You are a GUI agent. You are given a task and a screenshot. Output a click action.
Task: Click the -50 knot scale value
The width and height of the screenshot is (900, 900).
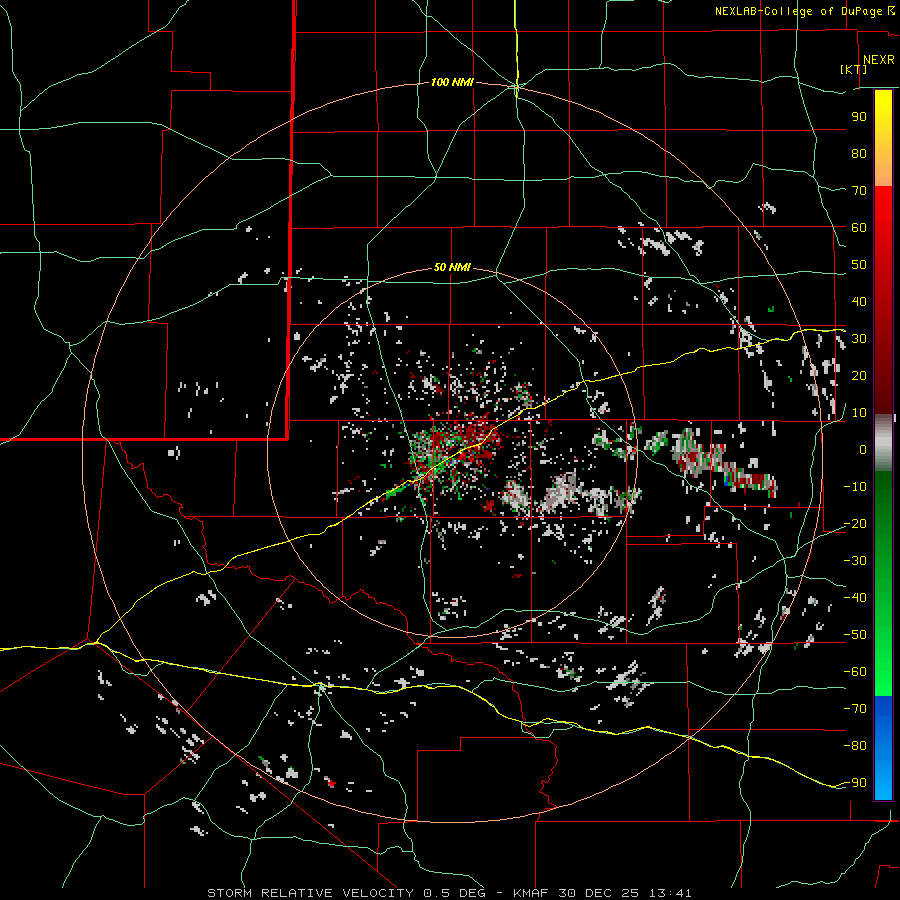pyautogui.click(x=855, y=635)
